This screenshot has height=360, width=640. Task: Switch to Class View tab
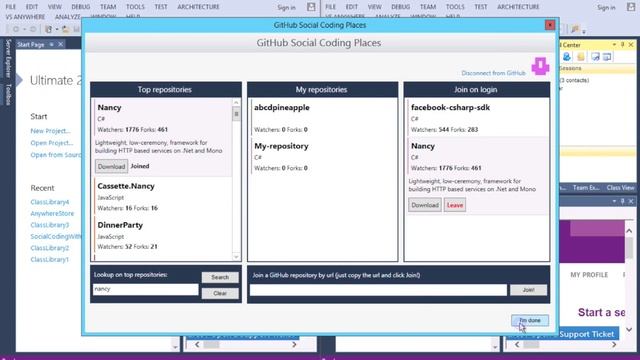(x=620, y=188)
